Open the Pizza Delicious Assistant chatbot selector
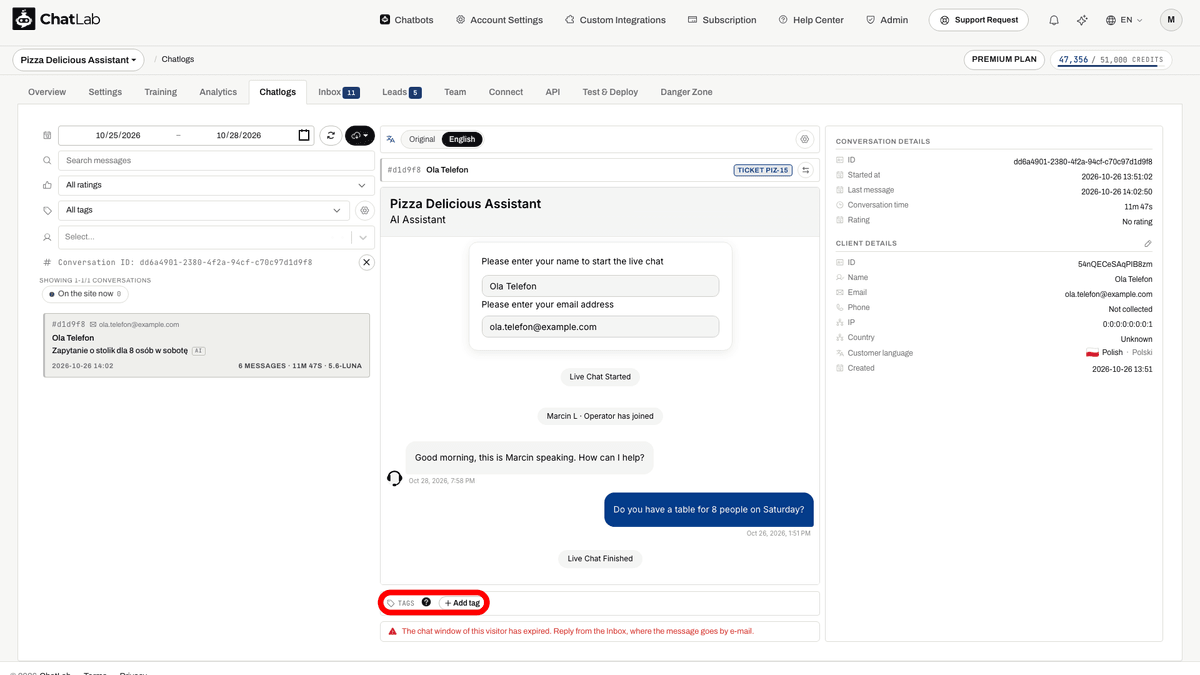 78,60
